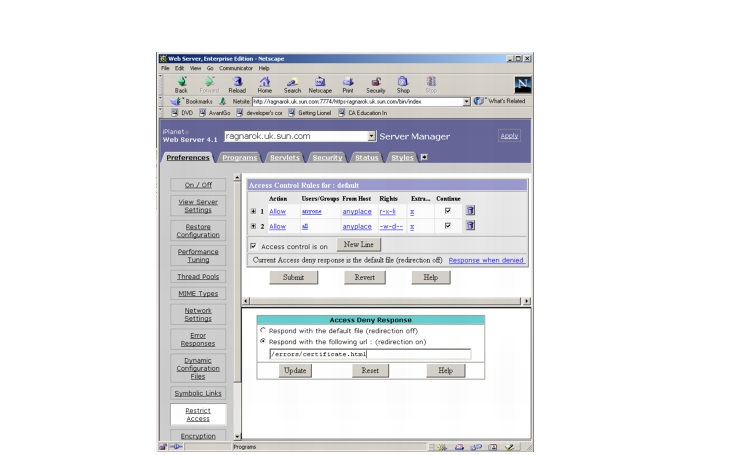Switch to the Programs tab
The width and height of the screenshot is (730, 455).
[x=240, y=158]
